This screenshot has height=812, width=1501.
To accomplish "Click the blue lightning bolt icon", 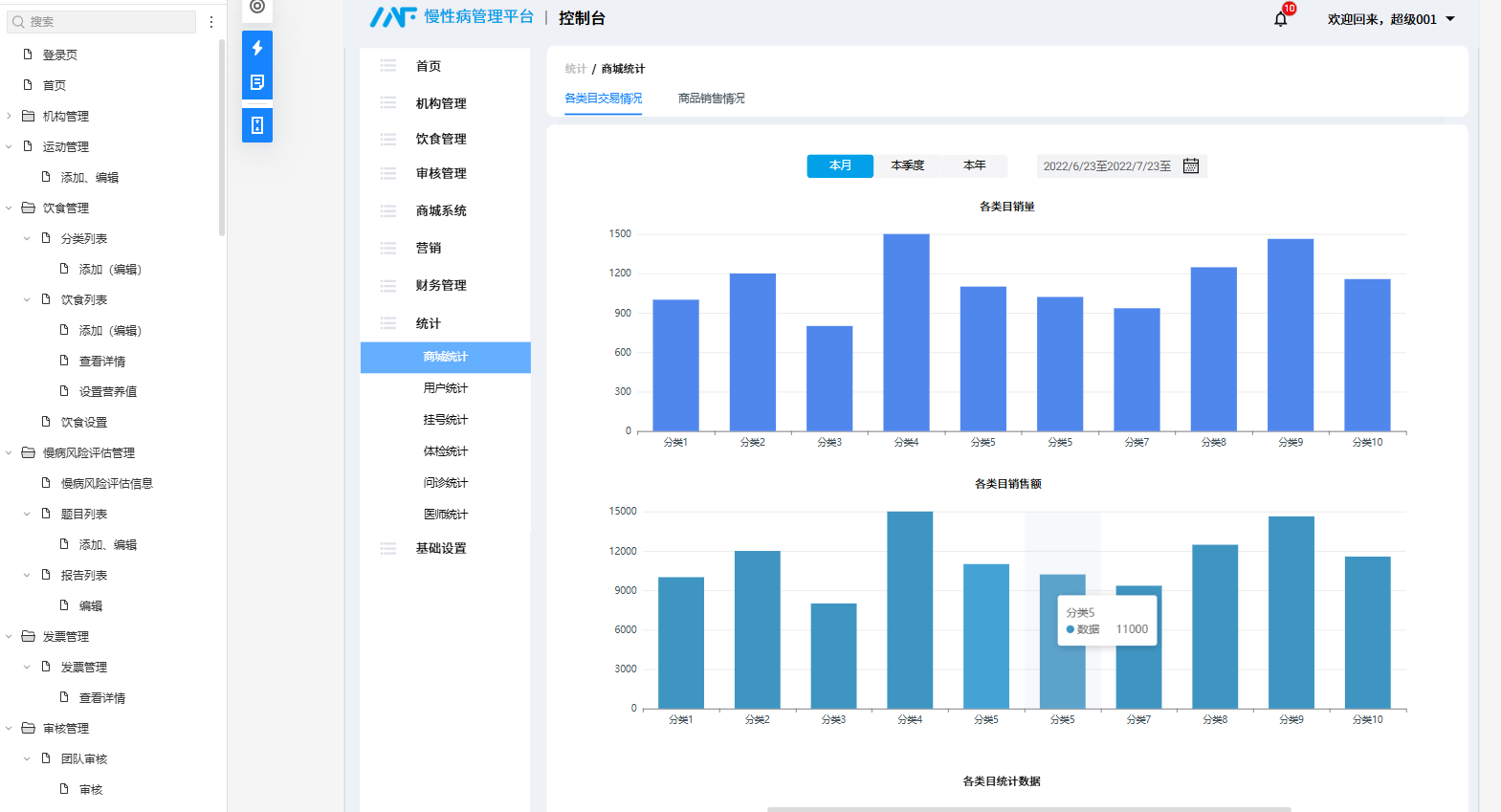I will 257,48.
